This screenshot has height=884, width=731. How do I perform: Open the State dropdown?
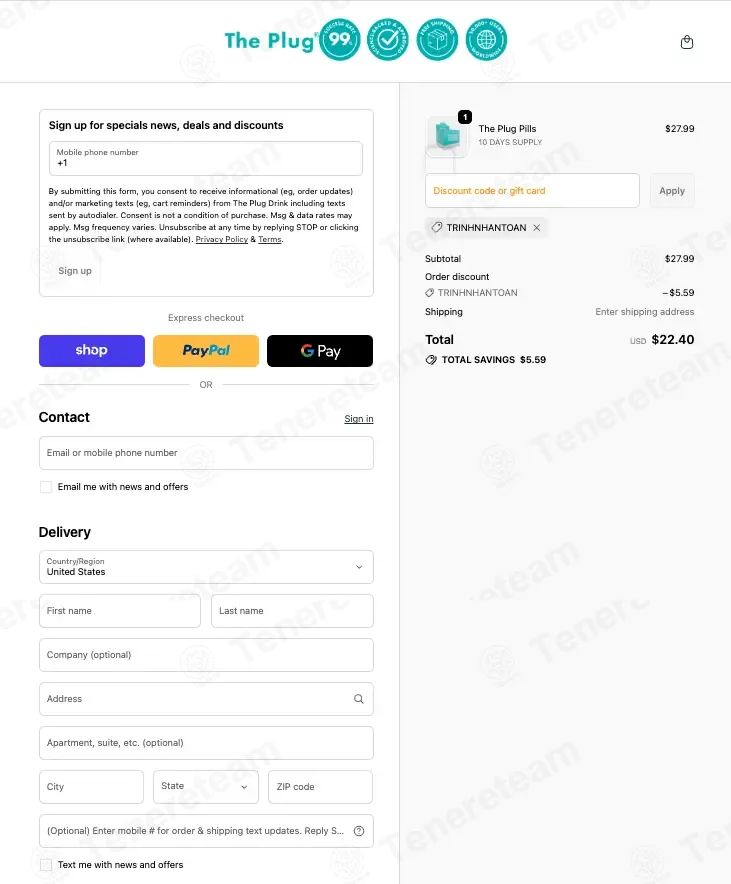click(206, 787)
